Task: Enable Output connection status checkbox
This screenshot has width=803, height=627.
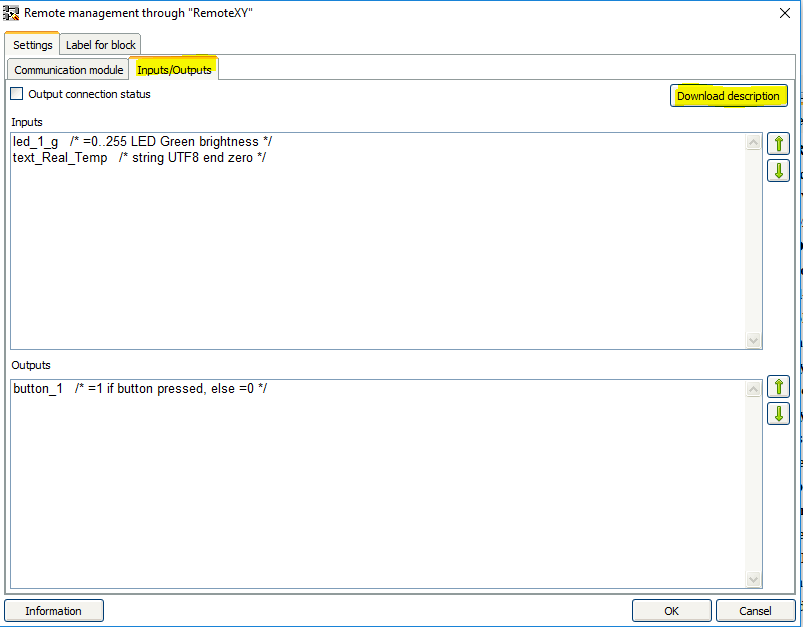Action: [17, 94]
